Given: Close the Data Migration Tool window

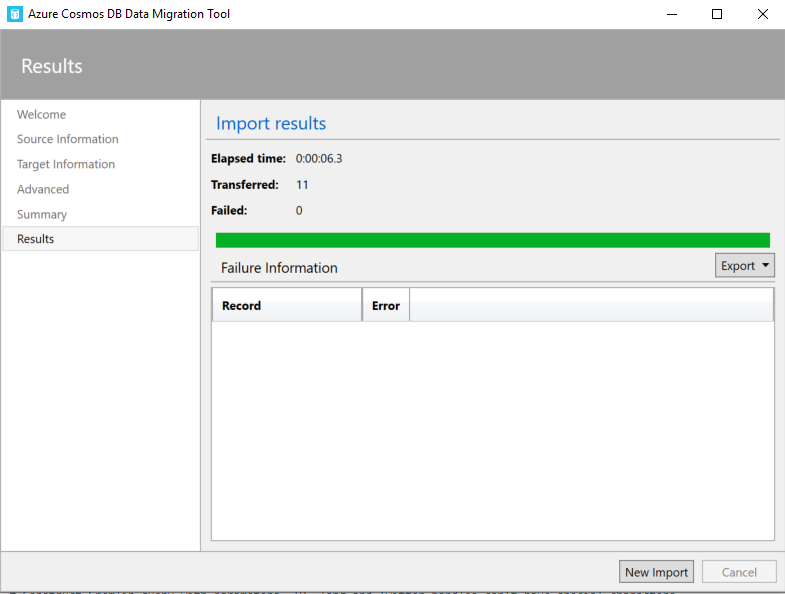Looking at the screenshot, I should point(762,14).
